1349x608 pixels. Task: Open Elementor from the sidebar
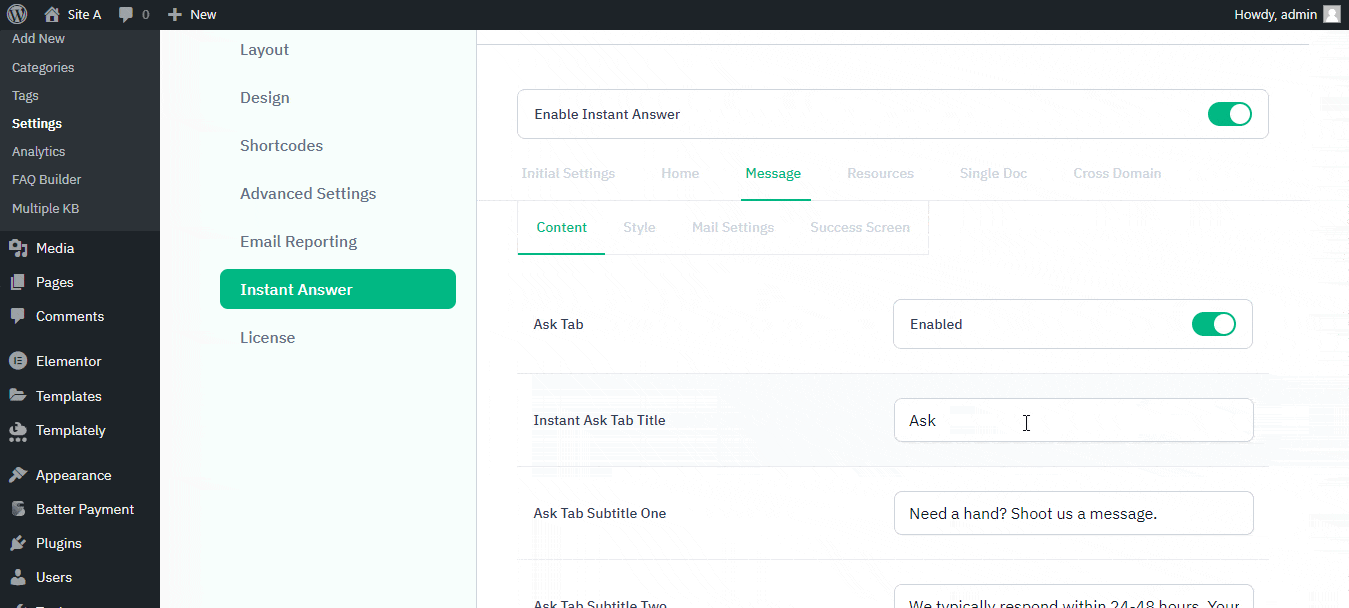pyautogui.click(x=68, y=360)
